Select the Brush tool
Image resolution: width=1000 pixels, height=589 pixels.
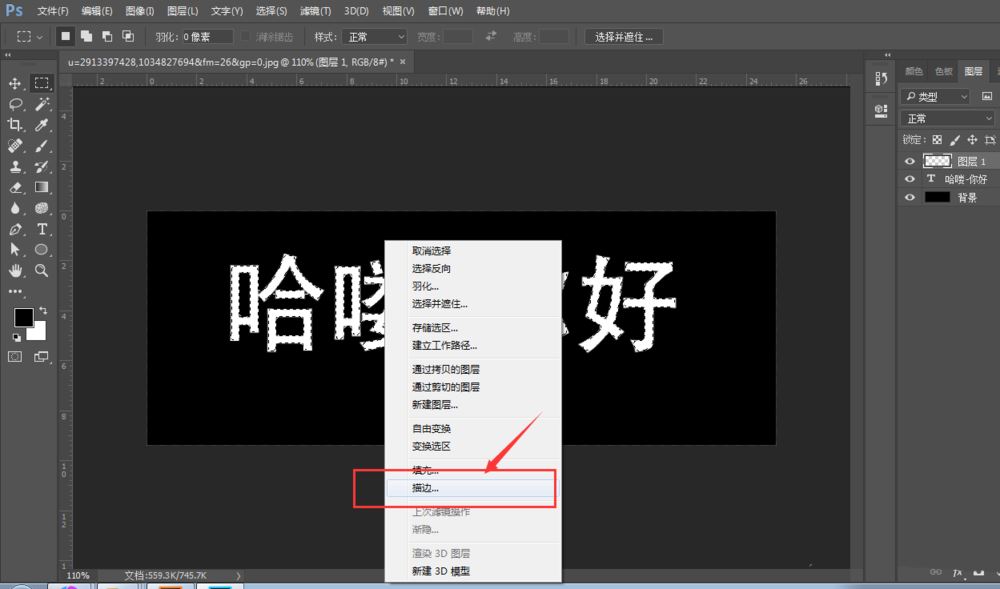[x=41, y=146]
